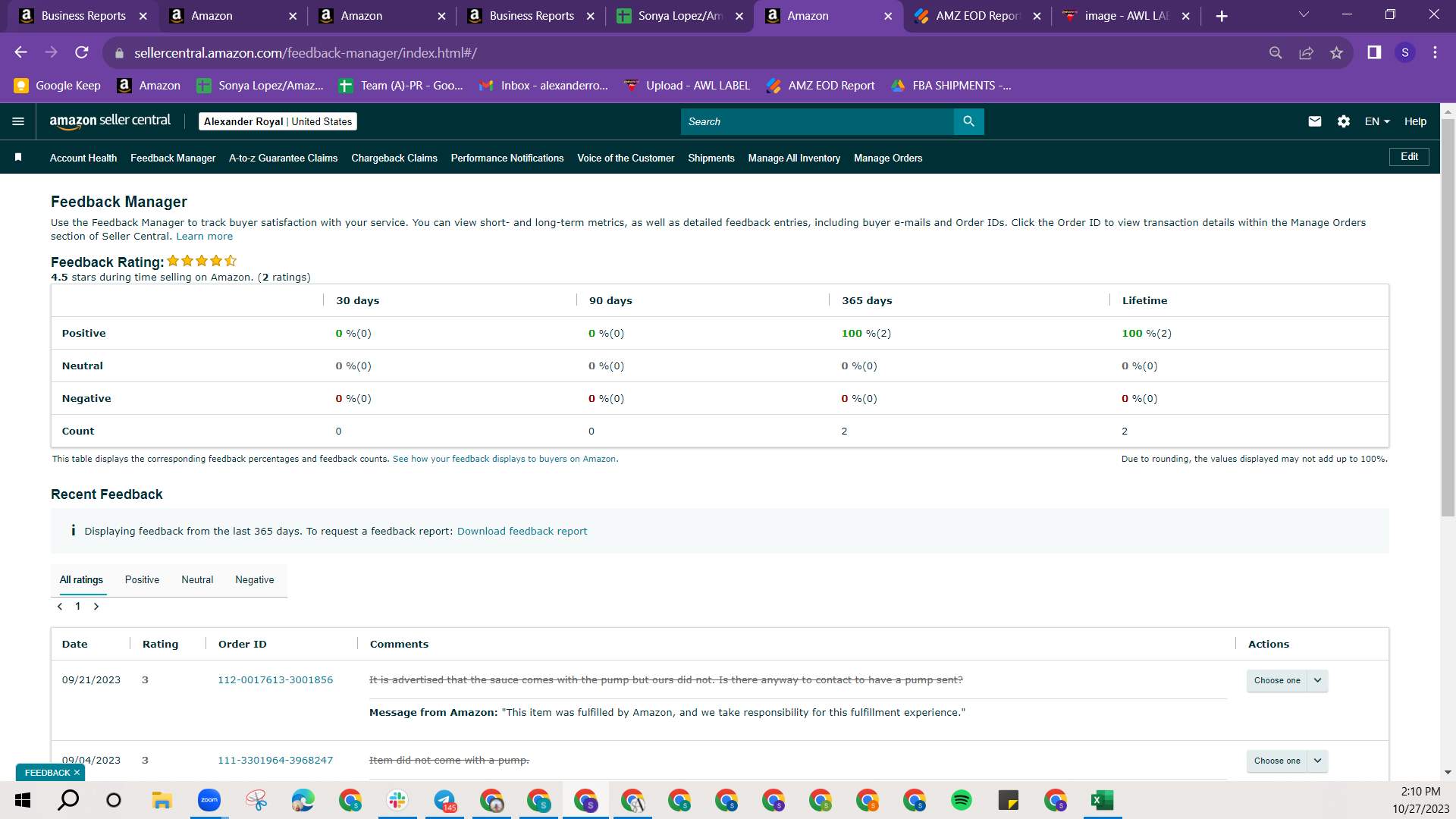Switch to the All ratings tab
Screen dimensions: 1456x819
81,580
